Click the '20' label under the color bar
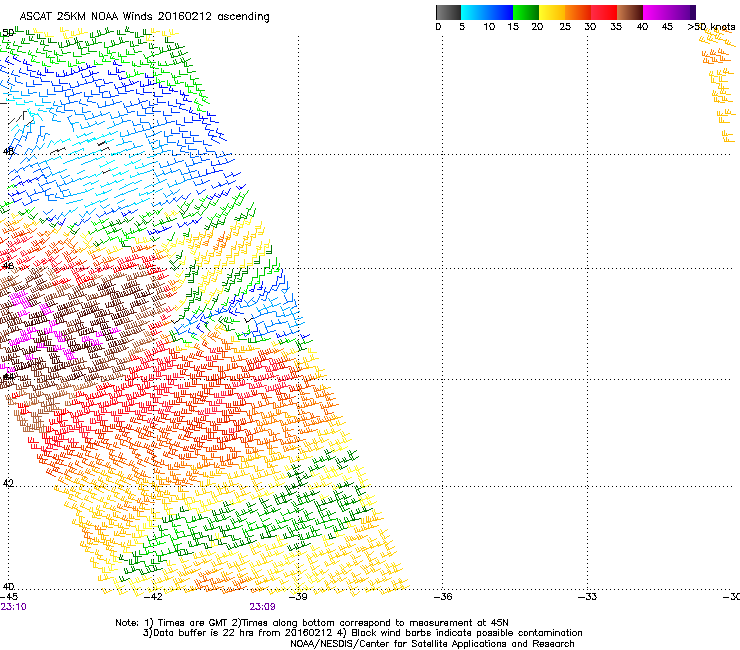This screenshot has height=650, width=740. [537, 27]
